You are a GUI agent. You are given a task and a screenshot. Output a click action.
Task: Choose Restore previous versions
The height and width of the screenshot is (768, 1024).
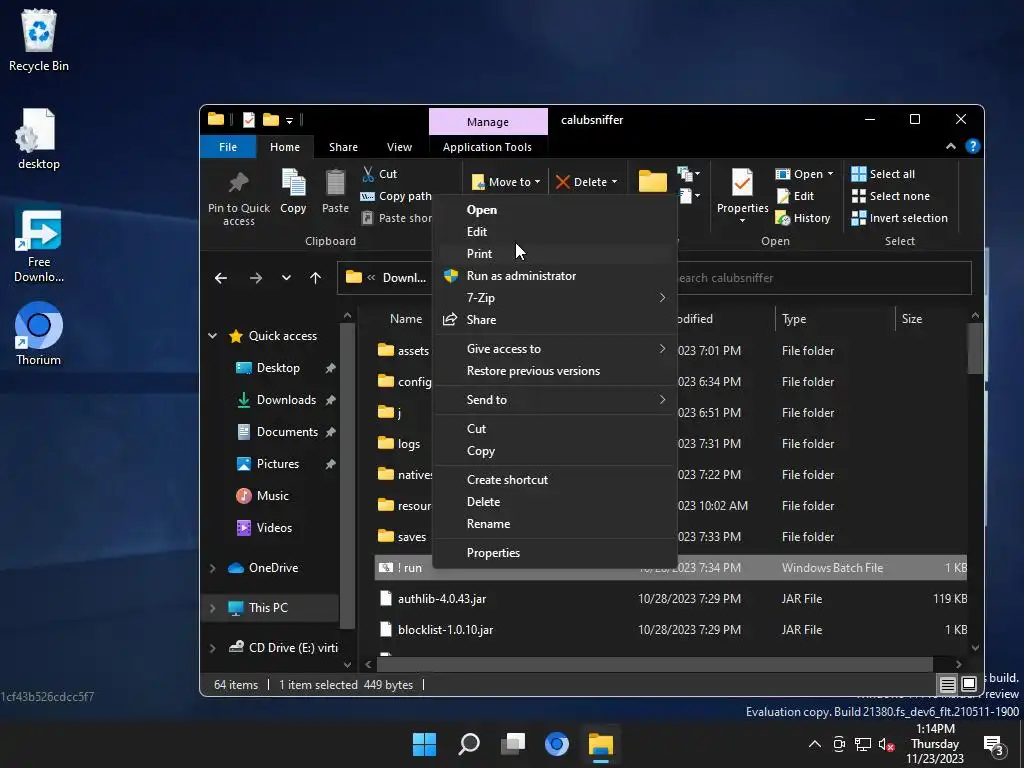tap(554, 371)
